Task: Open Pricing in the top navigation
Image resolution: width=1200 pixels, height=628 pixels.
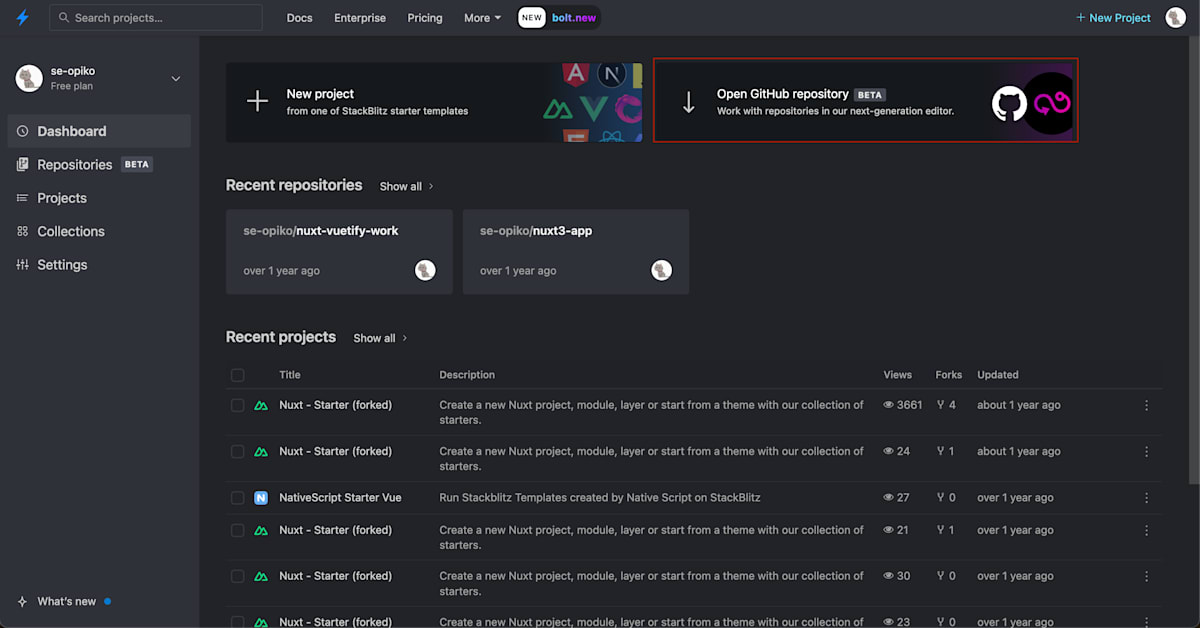Action: pyautogui.click(x=425, y=18)
